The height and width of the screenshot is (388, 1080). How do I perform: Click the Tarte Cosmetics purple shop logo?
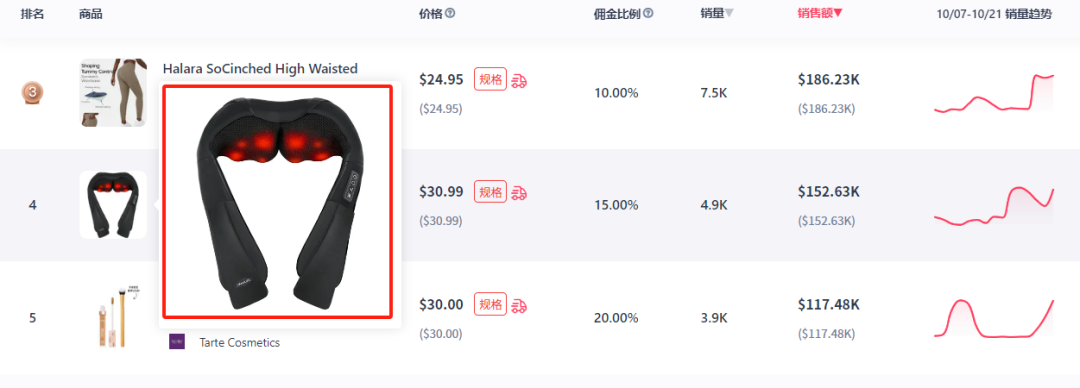point(177,342)
